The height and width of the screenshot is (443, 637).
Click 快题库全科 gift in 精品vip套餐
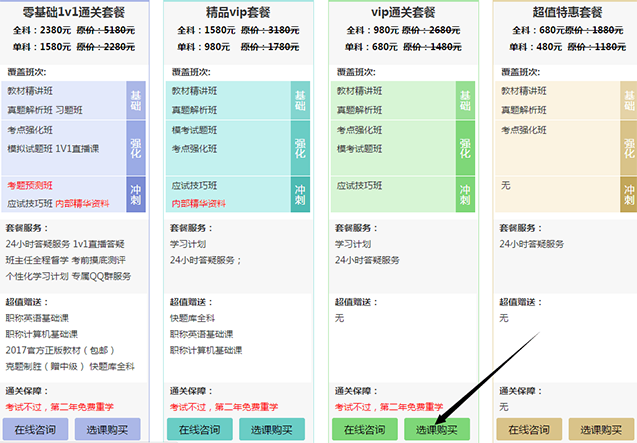[192, 317]
